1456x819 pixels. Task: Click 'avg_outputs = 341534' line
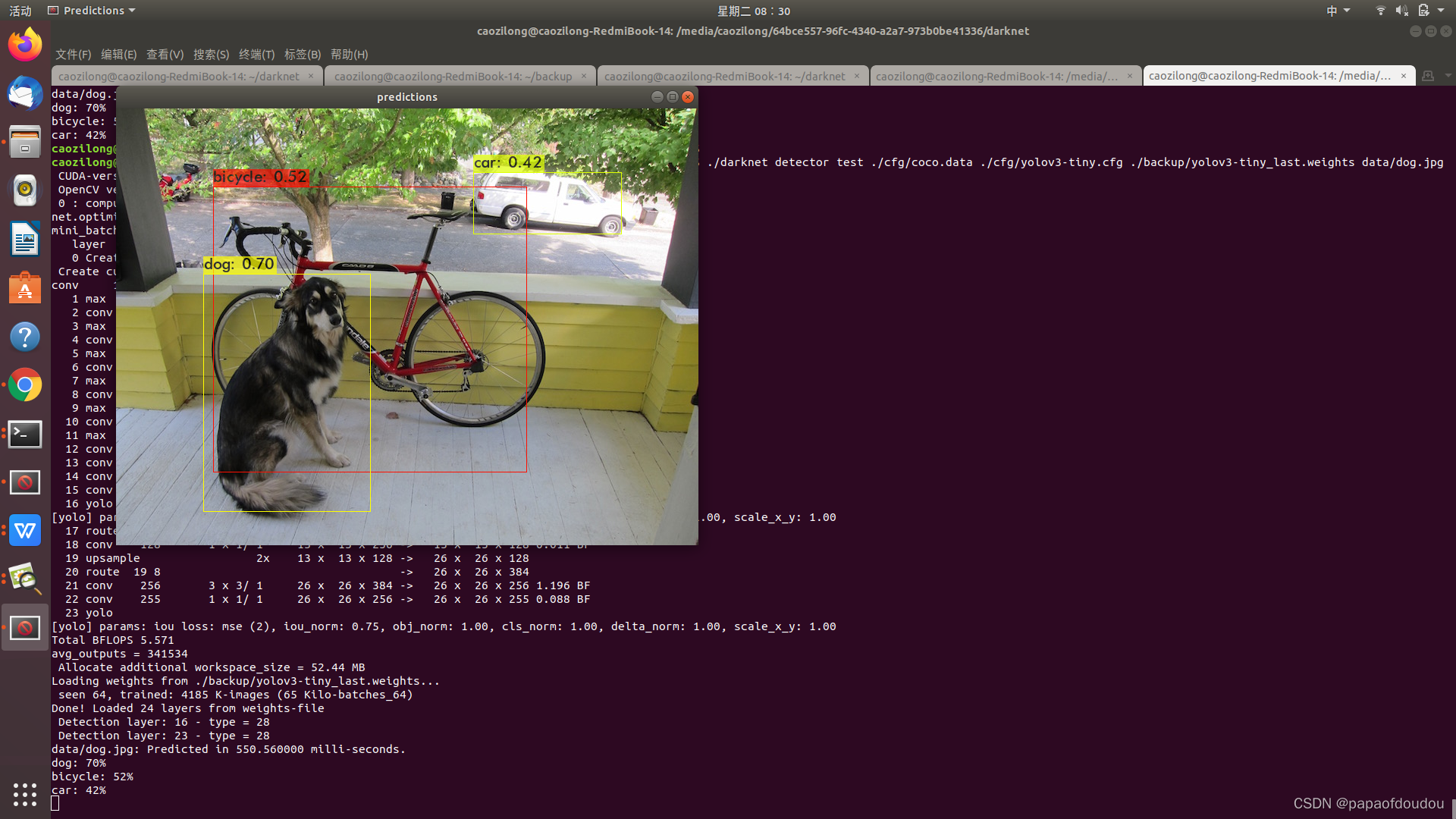tap(119, 654)
